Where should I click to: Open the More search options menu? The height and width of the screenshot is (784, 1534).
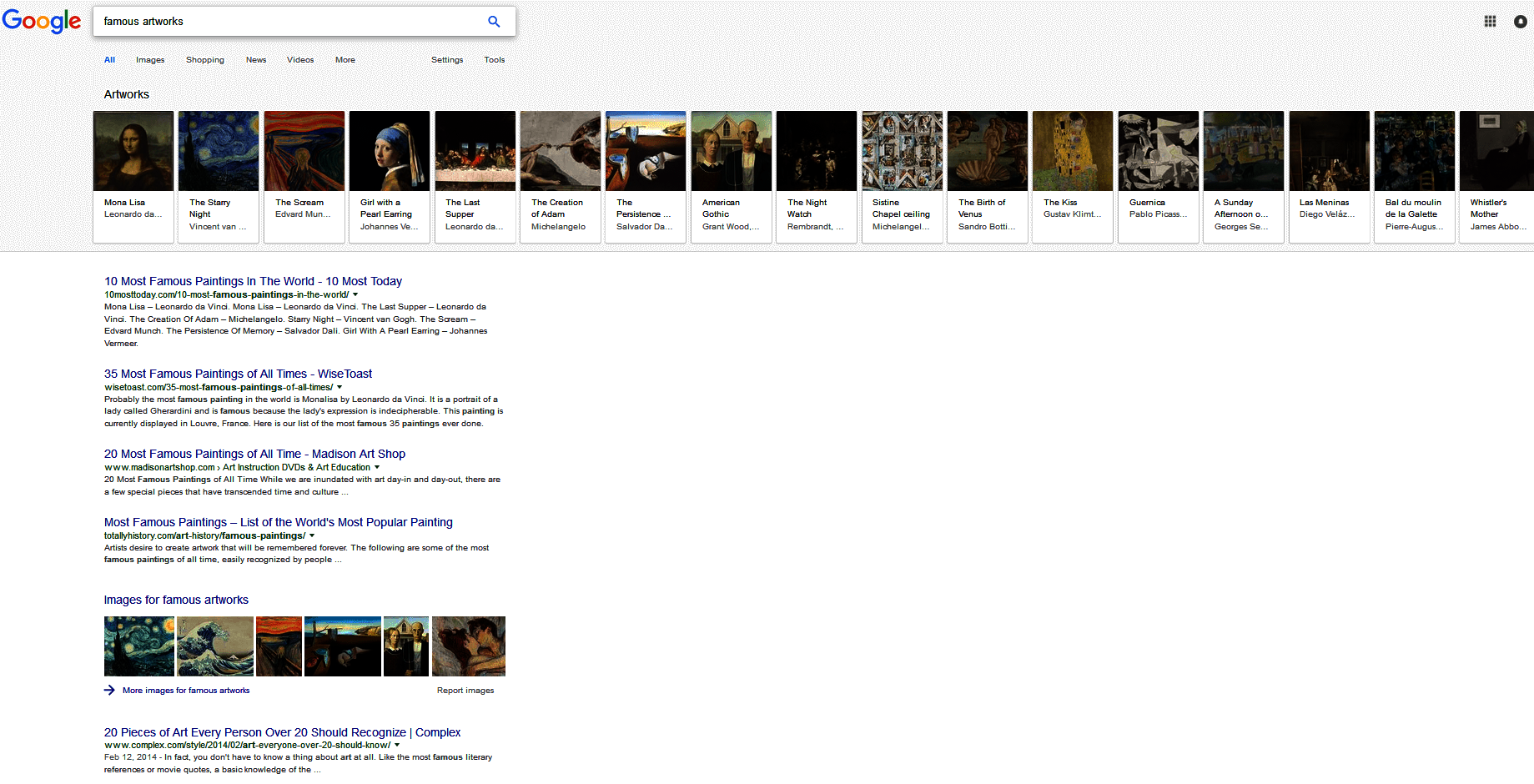click(x=345, y=59)
